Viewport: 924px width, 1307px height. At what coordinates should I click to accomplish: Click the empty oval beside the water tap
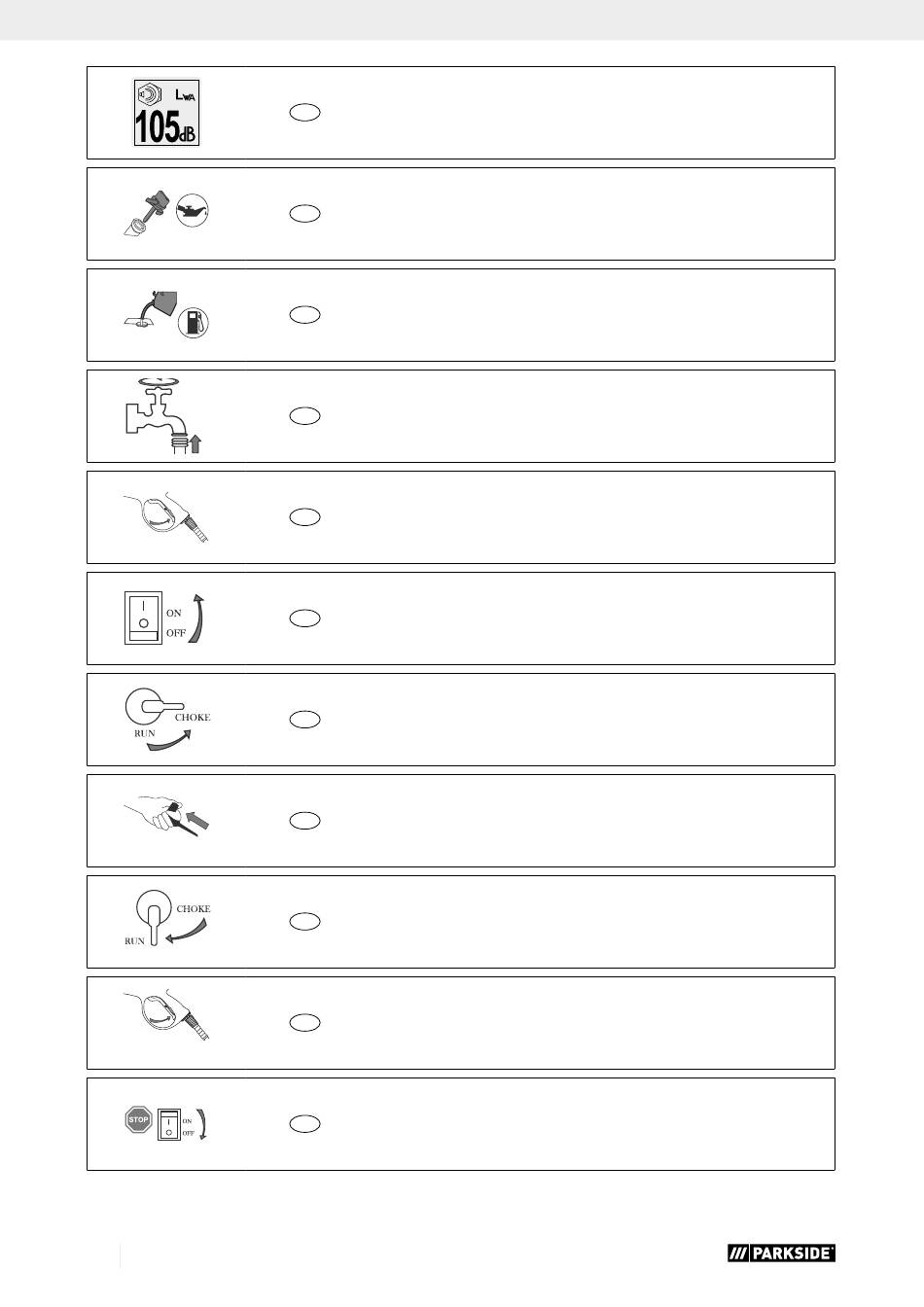(x=304, y=416)
